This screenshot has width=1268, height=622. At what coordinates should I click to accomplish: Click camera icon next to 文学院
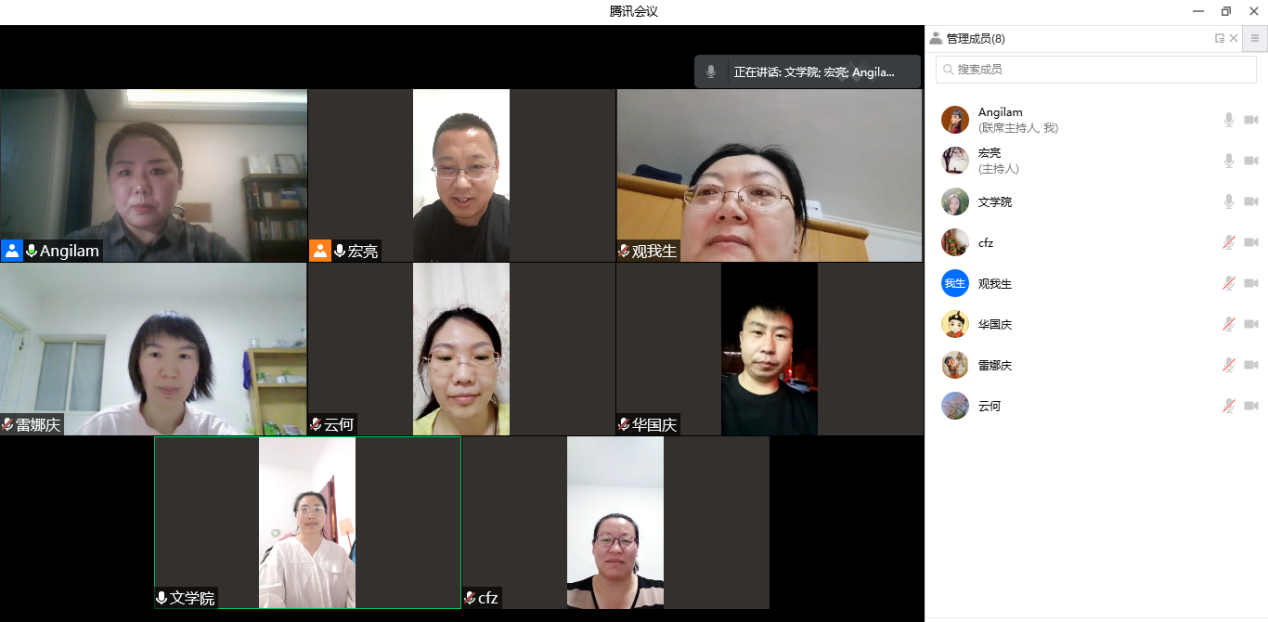(1251, 202)
